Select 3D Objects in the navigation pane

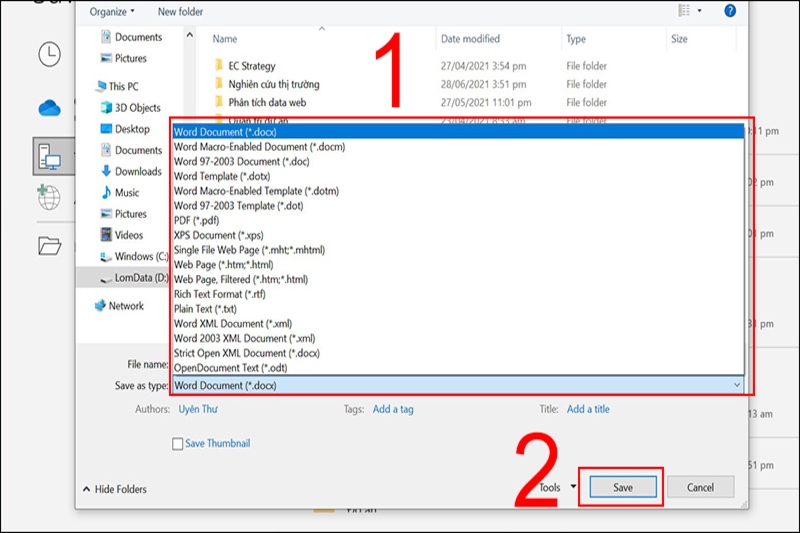tap(137, 108)
